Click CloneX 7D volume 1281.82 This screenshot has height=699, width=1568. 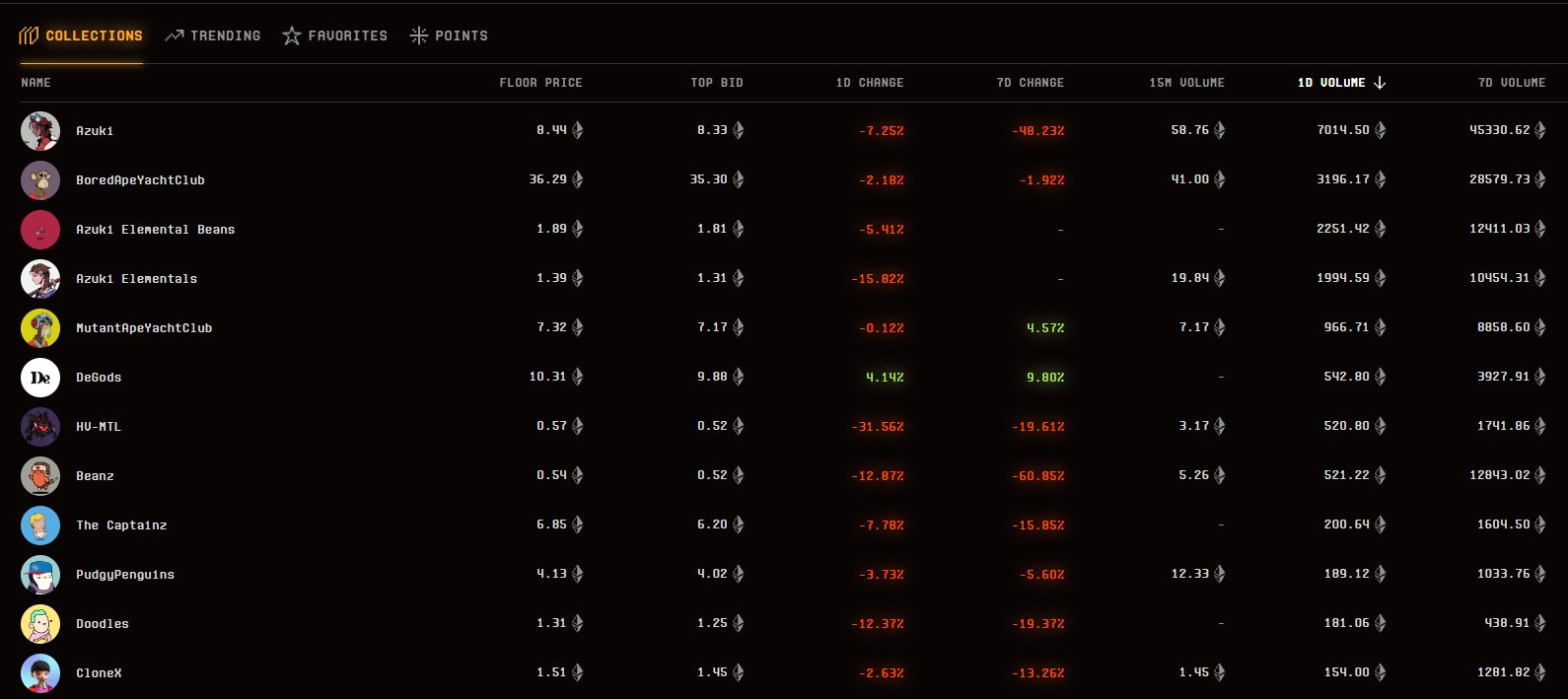[1504, 672]
